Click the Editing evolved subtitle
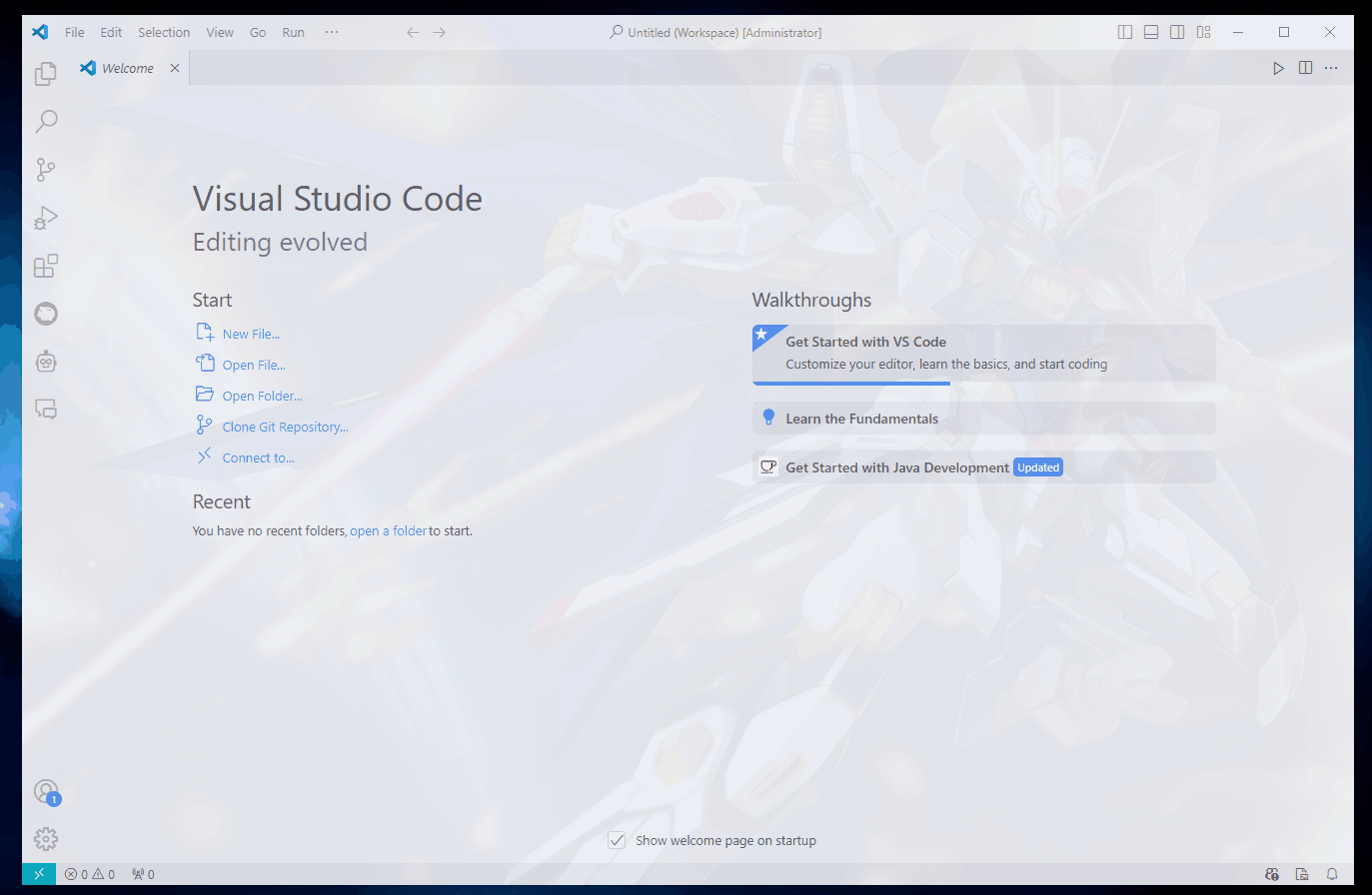1372x895 pixels. [x=280, y=243]
